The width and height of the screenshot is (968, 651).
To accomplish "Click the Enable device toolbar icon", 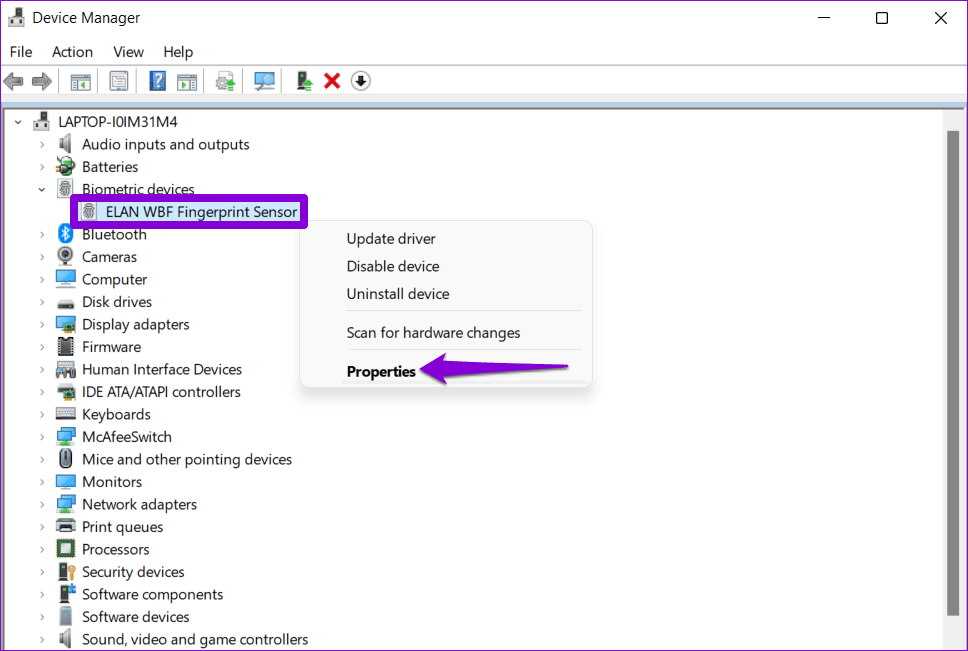I will coord(304,81).
